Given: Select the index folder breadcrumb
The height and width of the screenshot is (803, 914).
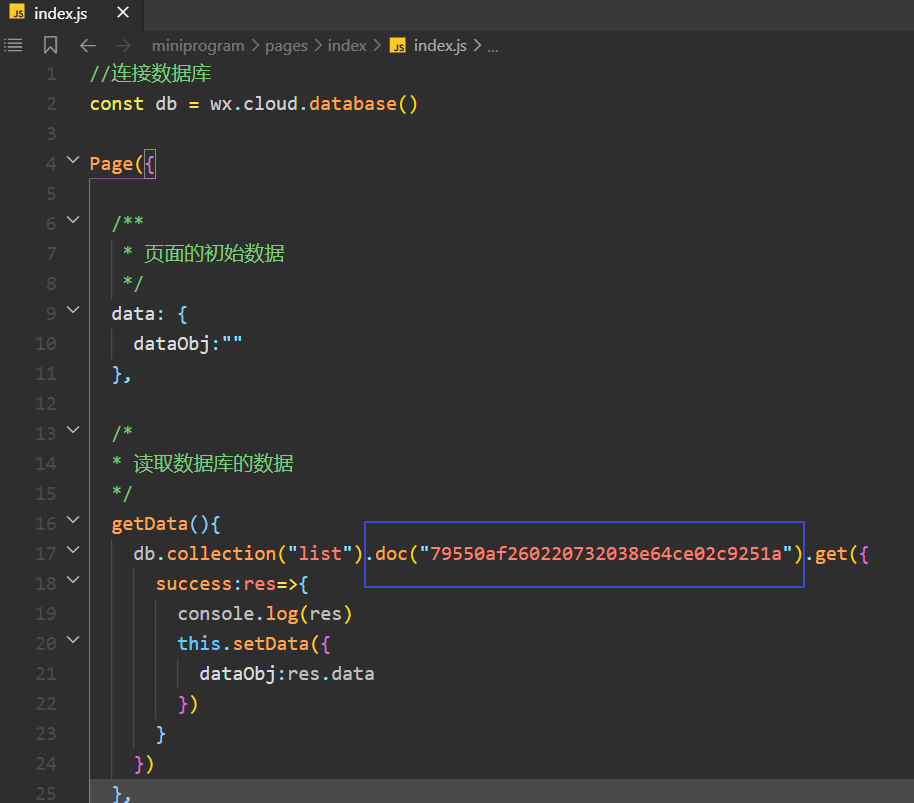Looking at the screenshot, I should (347, 45).
